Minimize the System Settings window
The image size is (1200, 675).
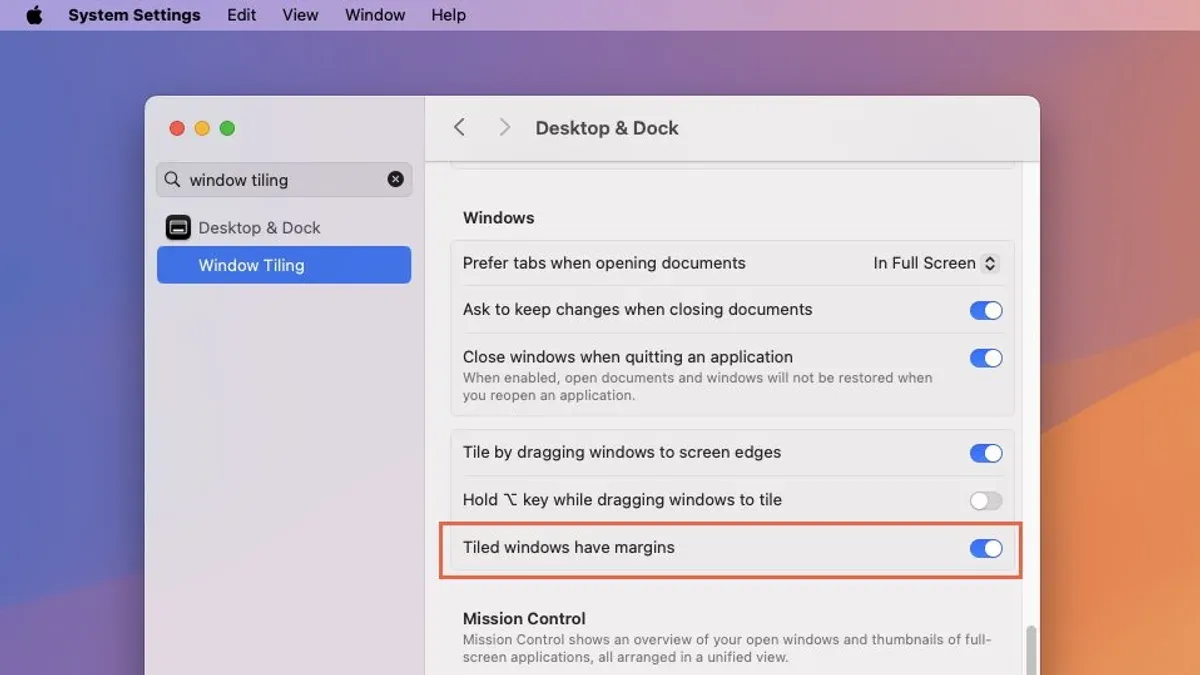[x=202, y=128]
